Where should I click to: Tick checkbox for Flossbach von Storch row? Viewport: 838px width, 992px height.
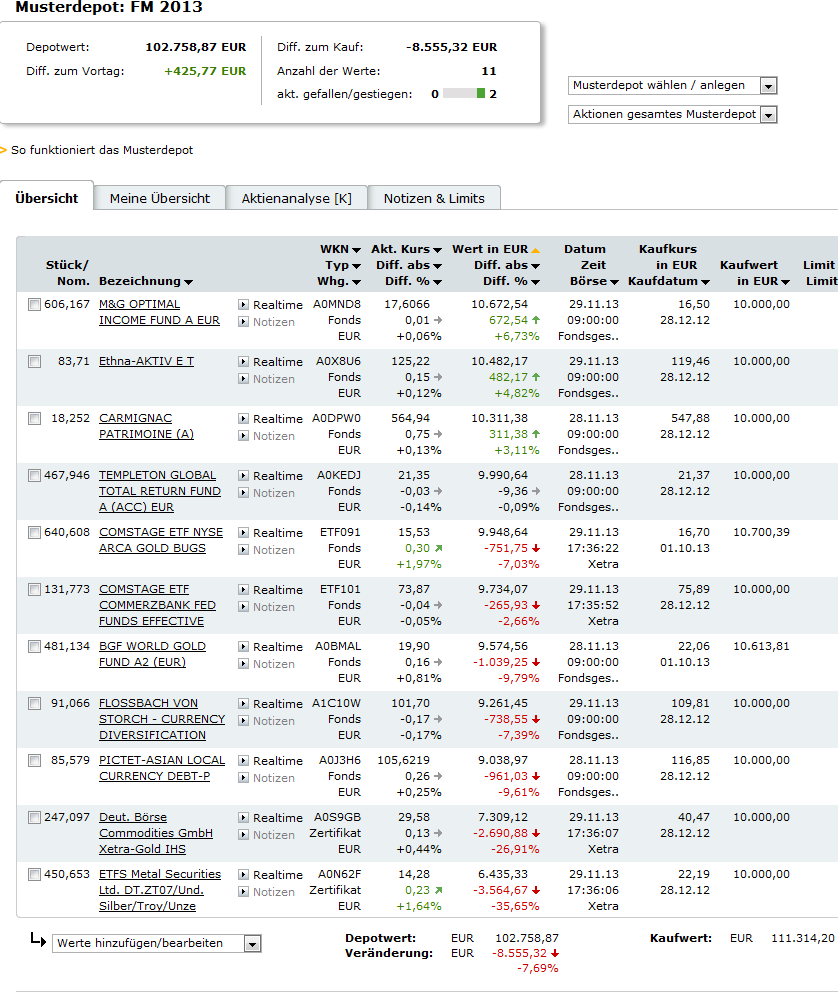(x=34, y=704)
